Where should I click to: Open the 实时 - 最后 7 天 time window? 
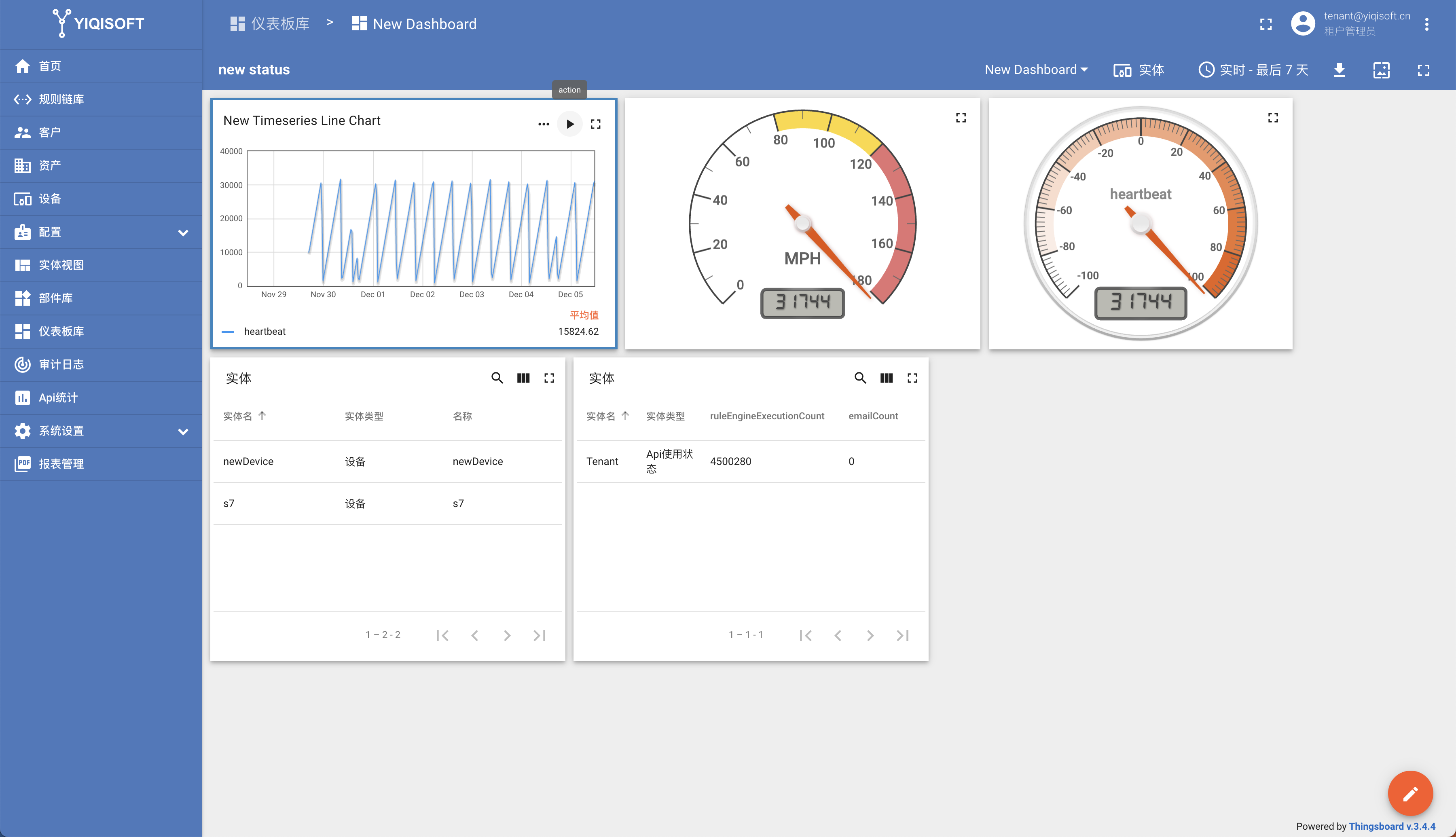point(1253,70)
